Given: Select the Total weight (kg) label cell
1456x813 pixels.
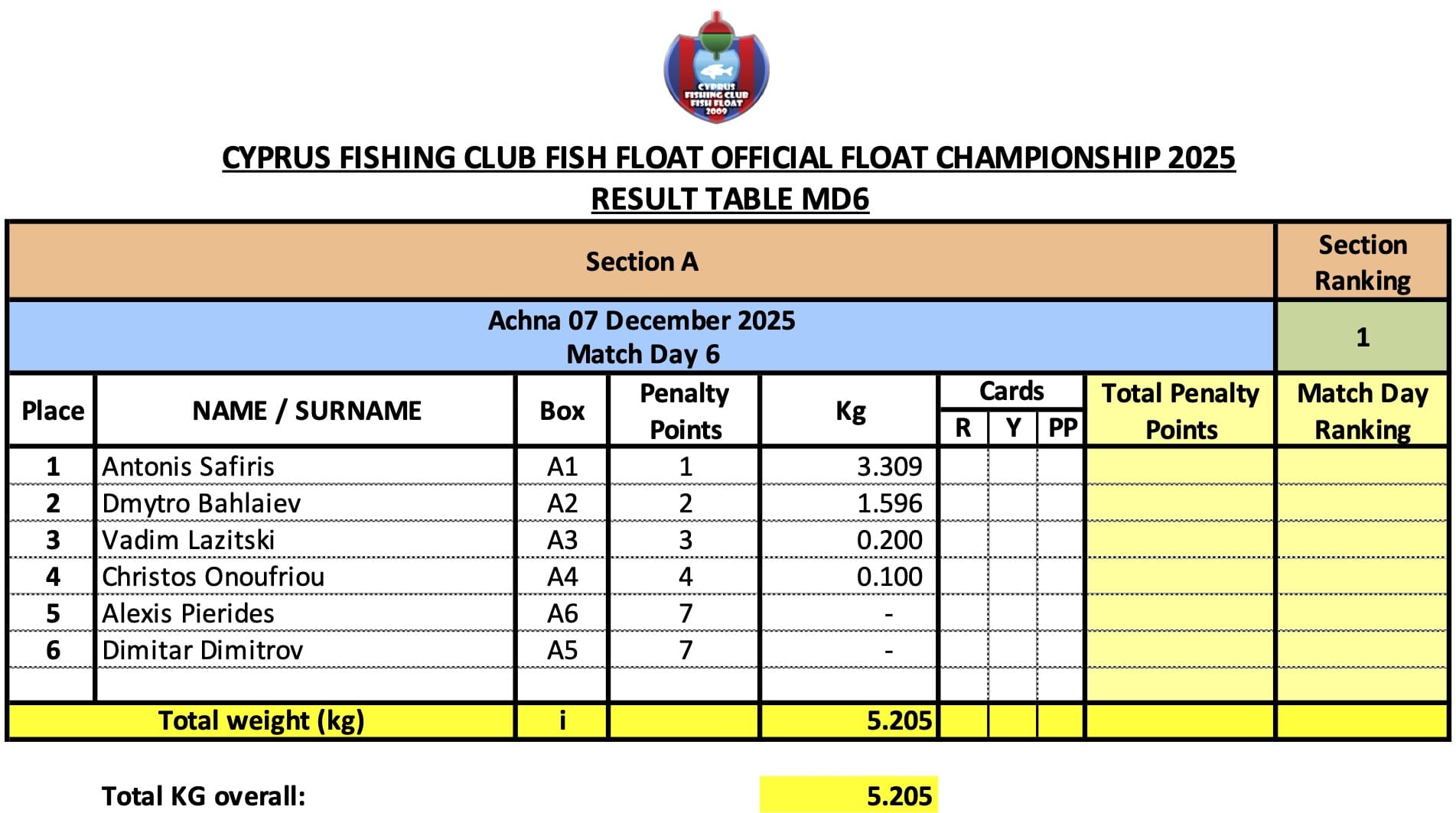Looking at the screenshot, I should click(x=261, y=720).
